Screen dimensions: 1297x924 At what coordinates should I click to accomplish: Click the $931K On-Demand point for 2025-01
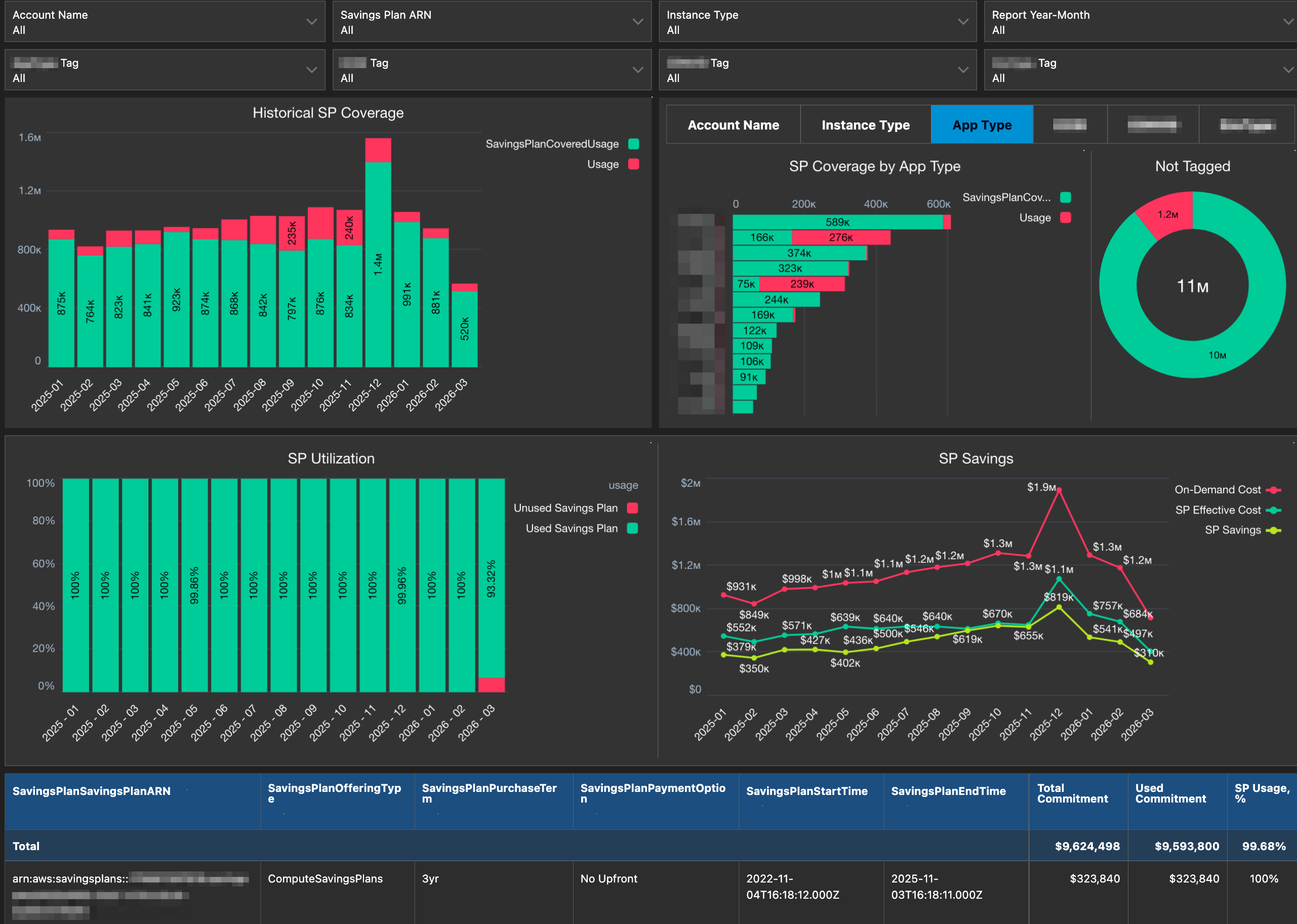(x=723, y=595)
